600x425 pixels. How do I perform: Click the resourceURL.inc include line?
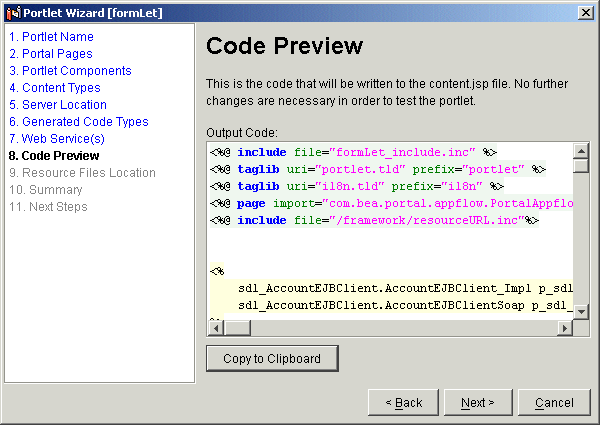374,220
